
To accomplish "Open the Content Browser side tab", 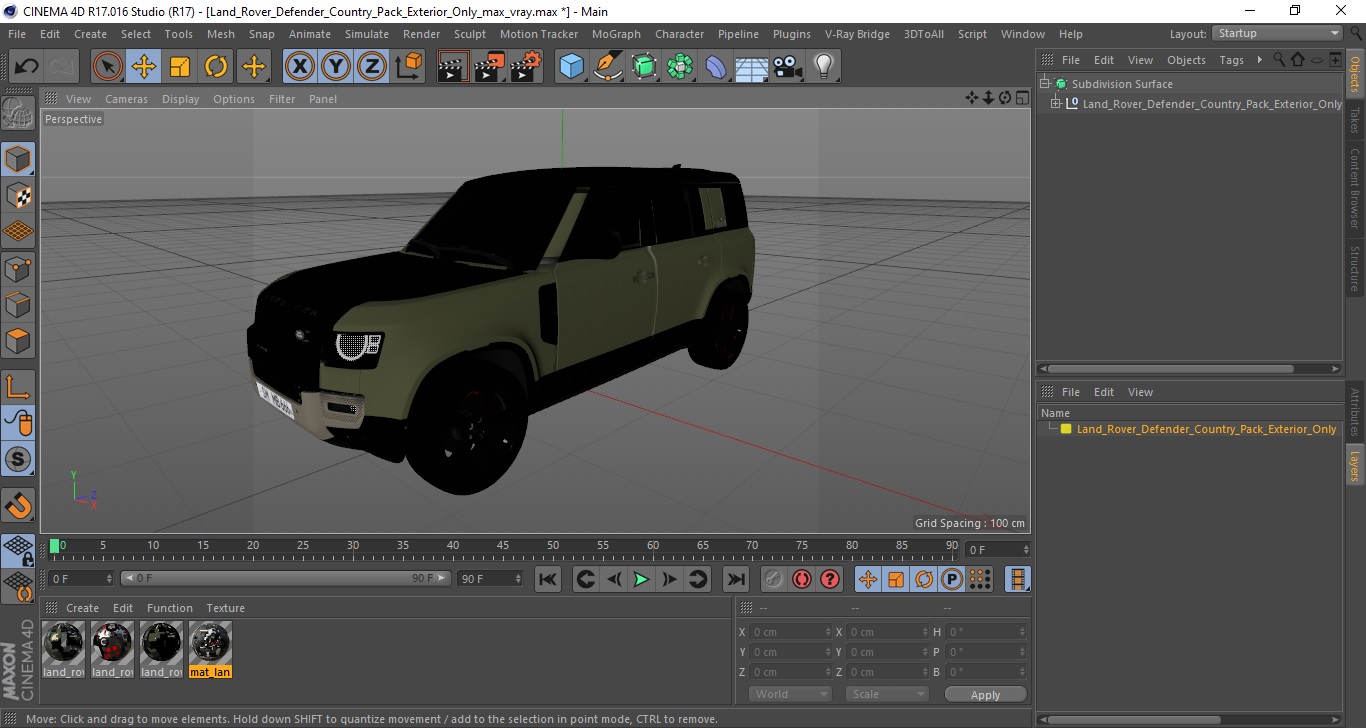I will pyautogui.click(x=1355, y=188).
